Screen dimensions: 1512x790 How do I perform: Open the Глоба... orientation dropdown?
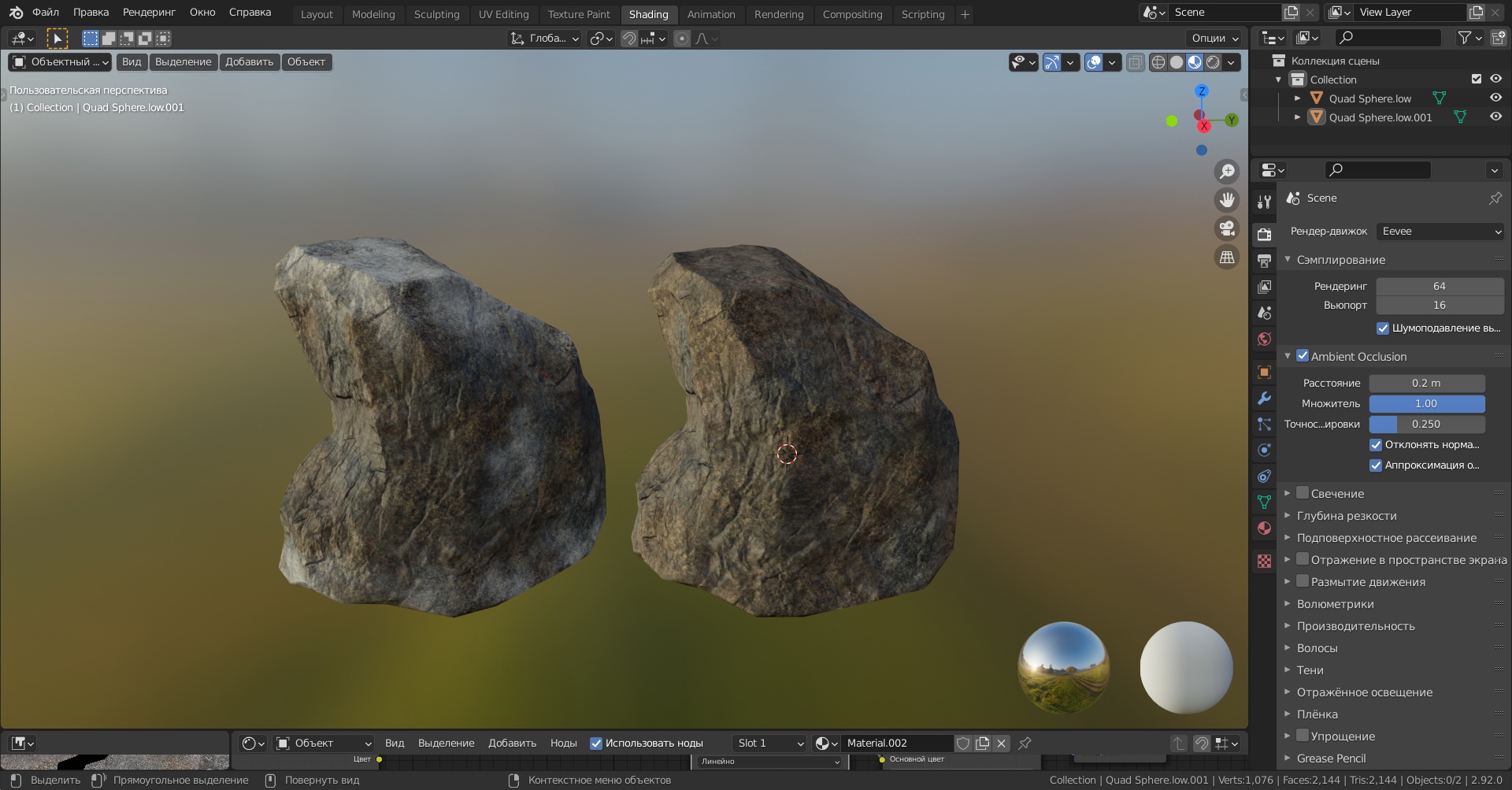544,38
